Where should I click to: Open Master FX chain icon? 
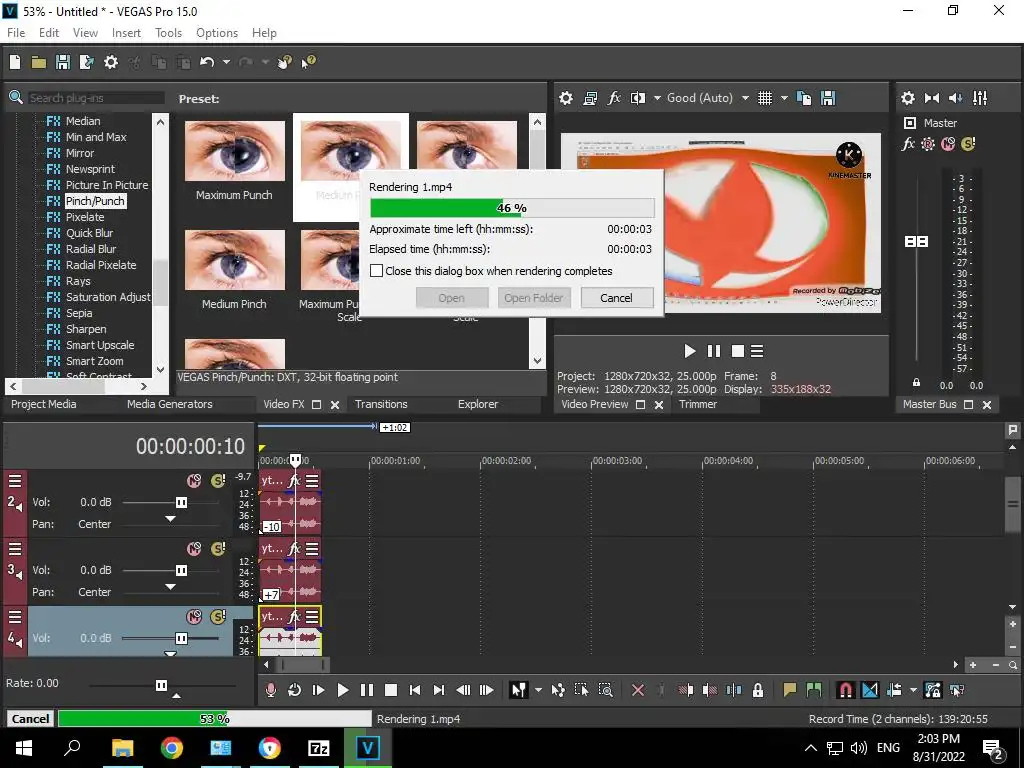(x=908, y=144)
